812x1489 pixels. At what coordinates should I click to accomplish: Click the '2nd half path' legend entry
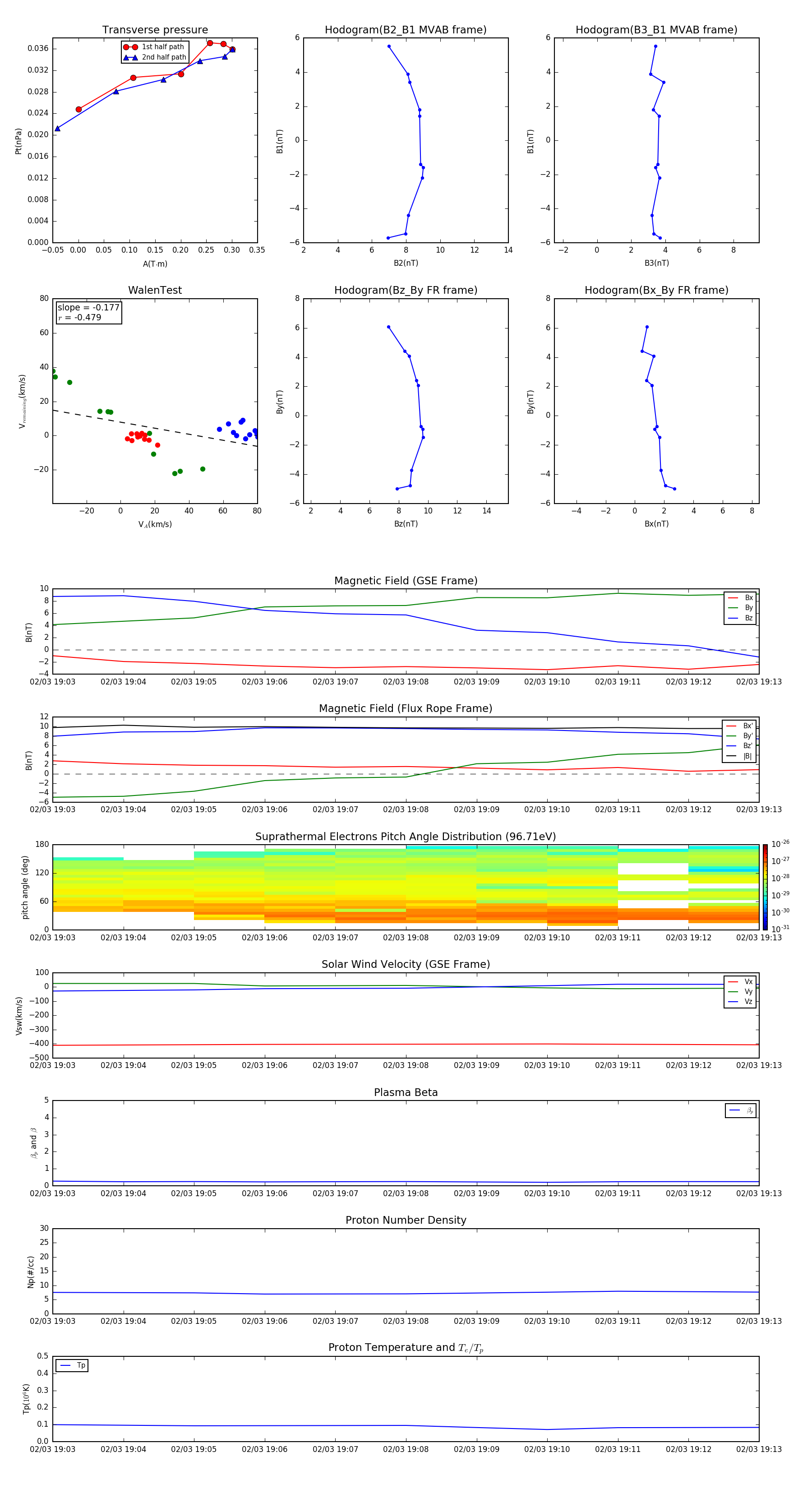155,57
